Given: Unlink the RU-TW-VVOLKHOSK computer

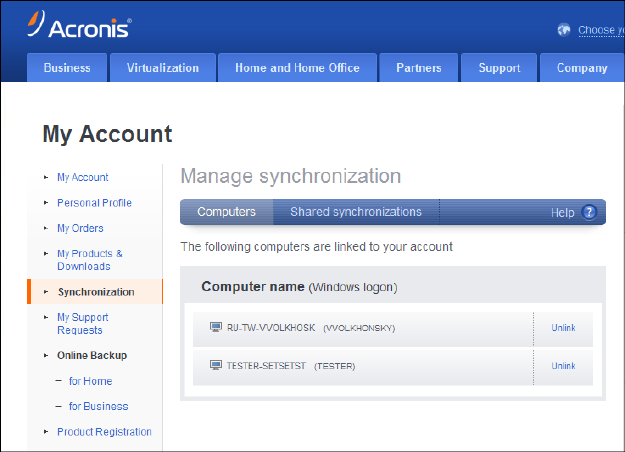Looking at the screenshot, I should (x=563, y=327).
